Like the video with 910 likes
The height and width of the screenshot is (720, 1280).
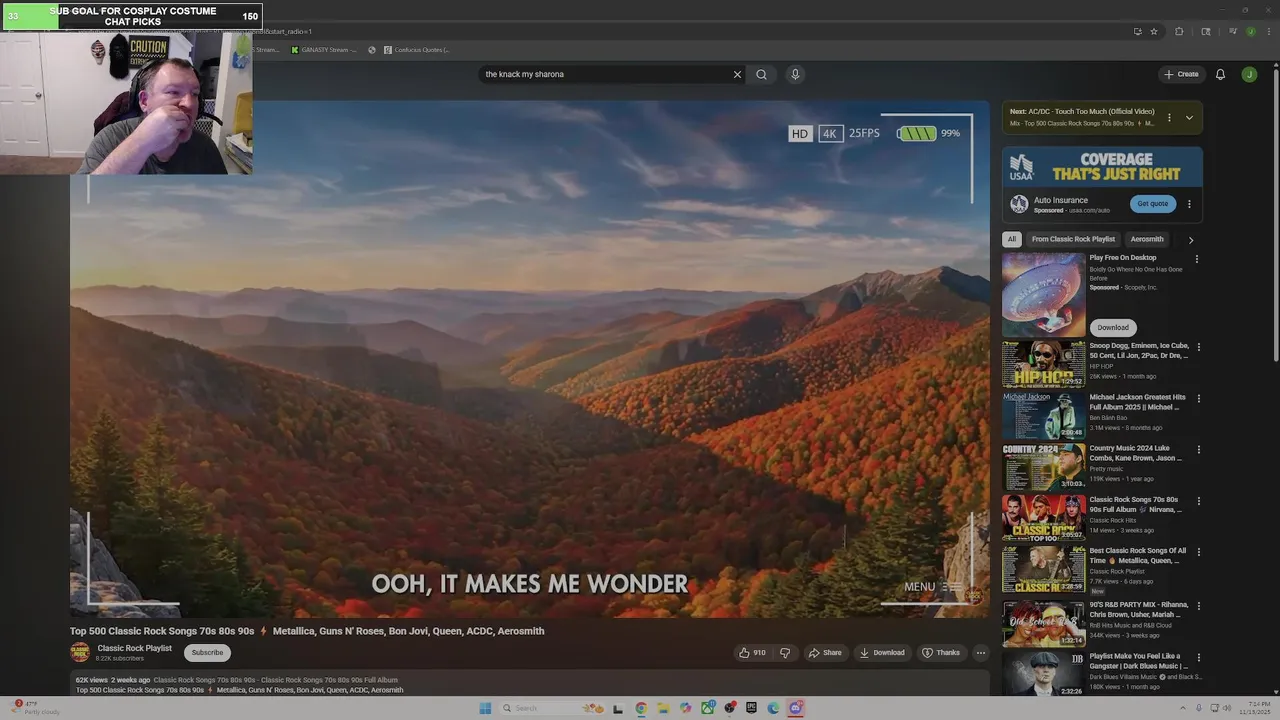pyautogui.click(x=752, y=653)
